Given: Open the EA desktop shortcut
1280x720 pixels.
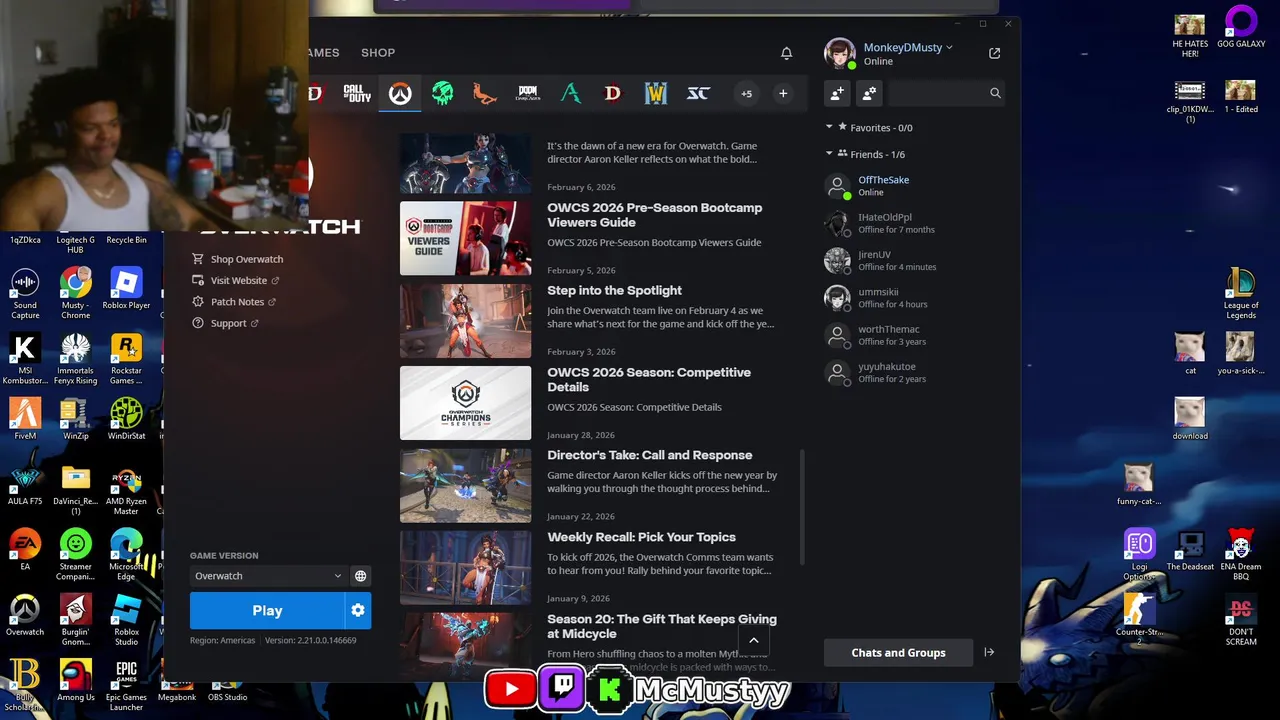Looking at the screenshot, I should (x=25, y=551).
